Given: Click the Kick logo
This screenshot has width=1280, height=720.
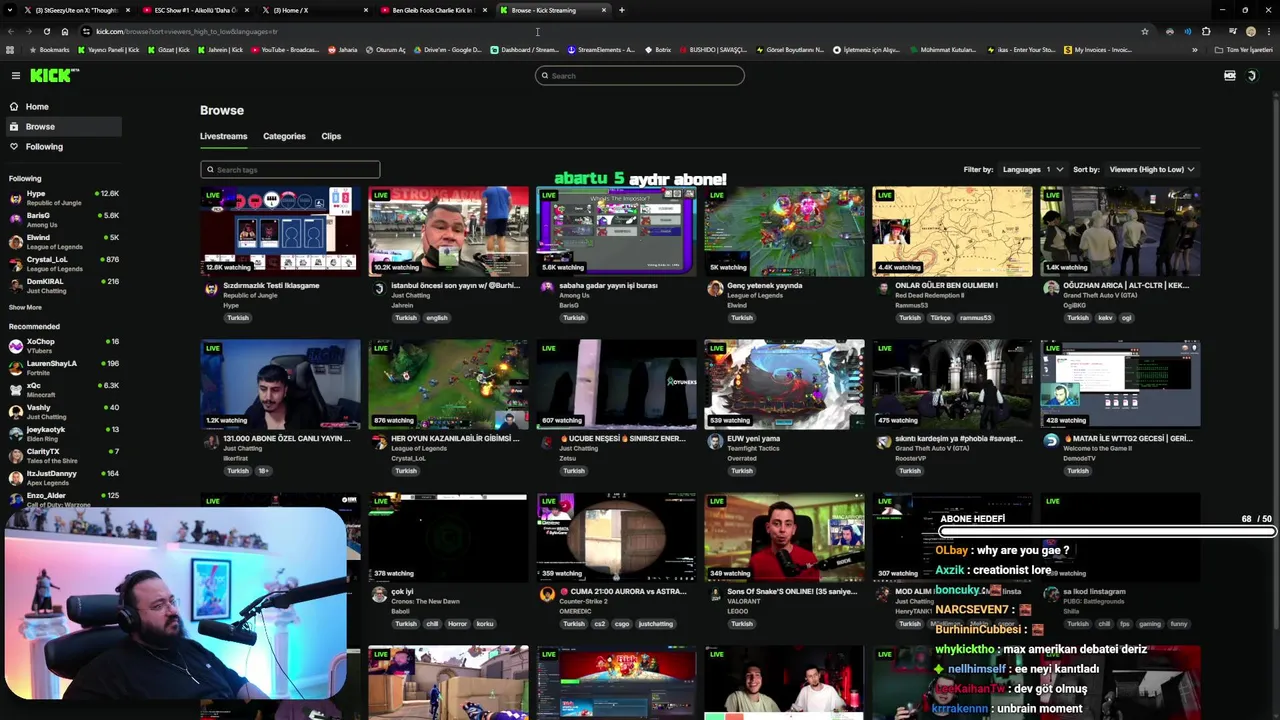Looking at the screenshot, I should click(x=54, y=75).
